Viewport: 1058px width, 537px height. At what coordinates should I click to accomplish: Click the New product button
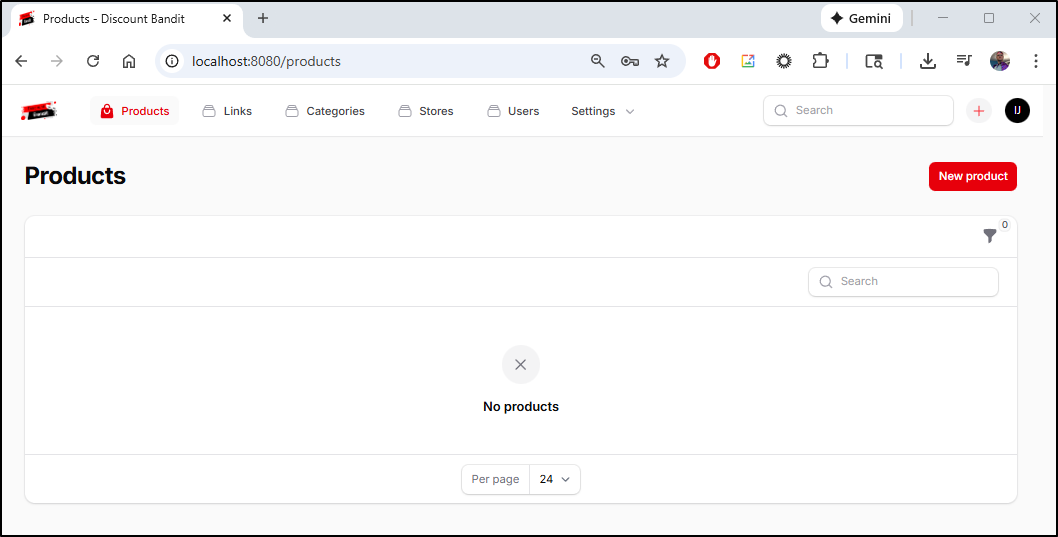(972, 176)
